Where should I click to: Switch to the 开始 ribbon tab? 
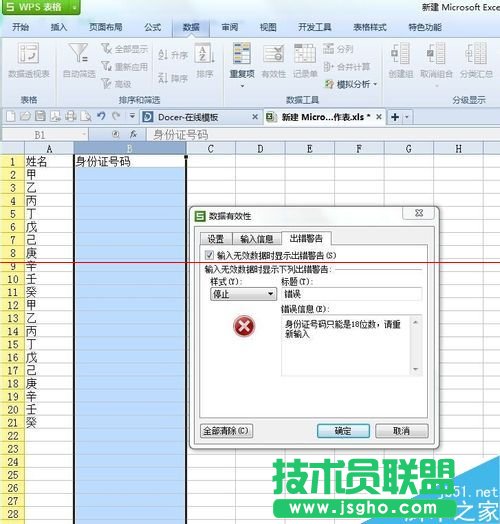click(x=20, y=27)
